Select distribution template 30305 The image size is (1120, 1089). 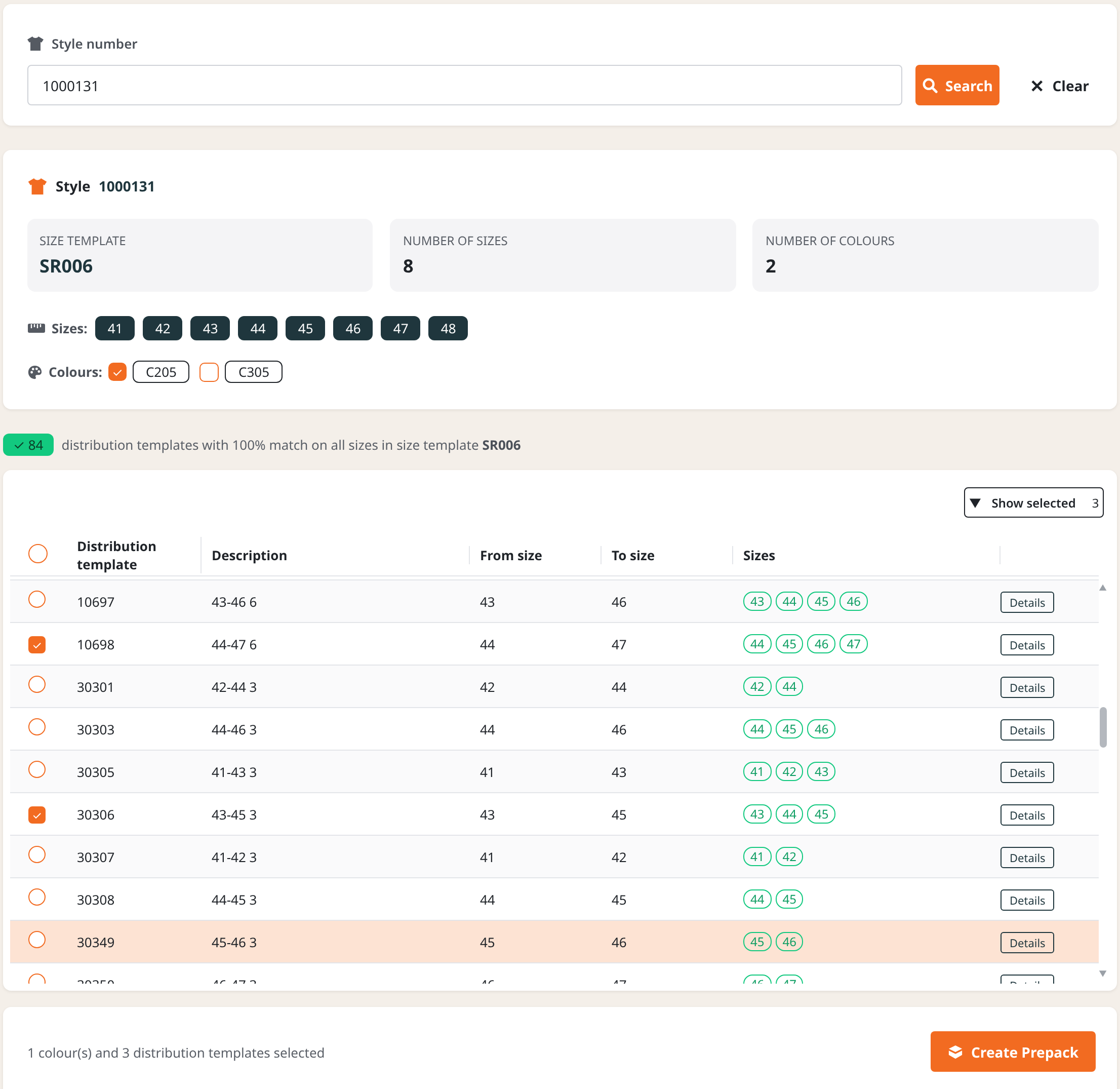(x=37, y=770)
